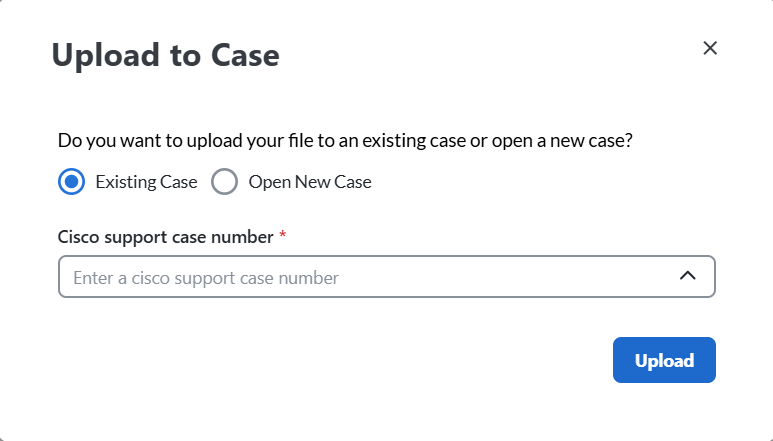Click the word 'Case' in the dialog title

coord(245,56)
